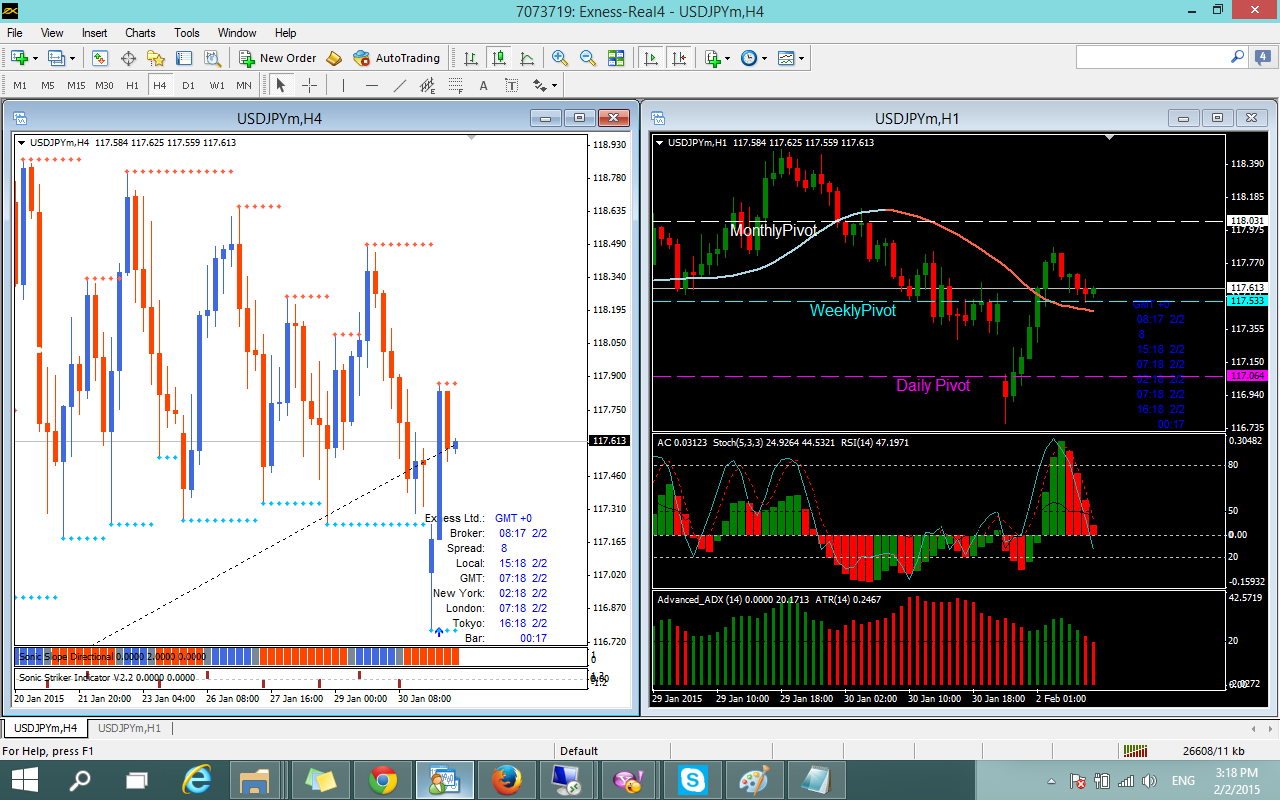This screenshot has width=1280, height=800.
Task: Open Firefox from the taskbar
Action: [508, 779]
